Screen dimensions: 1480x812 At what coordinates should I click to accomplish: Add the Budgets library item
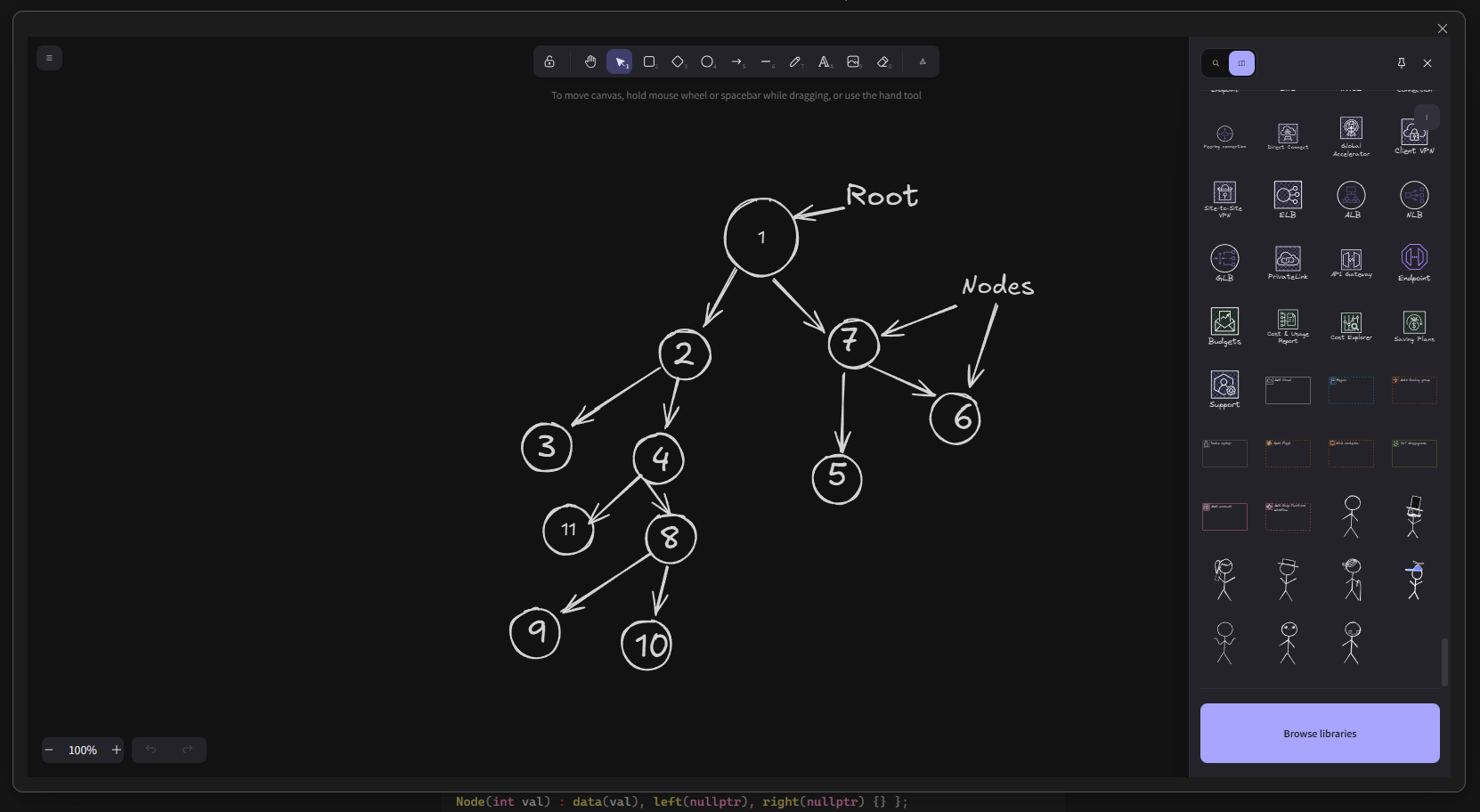(1224, 326)
